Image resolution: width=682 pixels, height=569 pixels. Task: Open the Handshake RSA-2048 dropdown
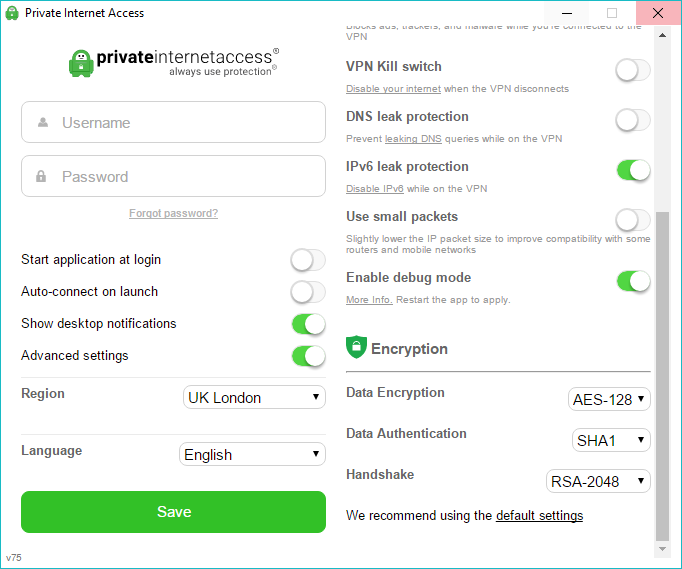(598, 481)
